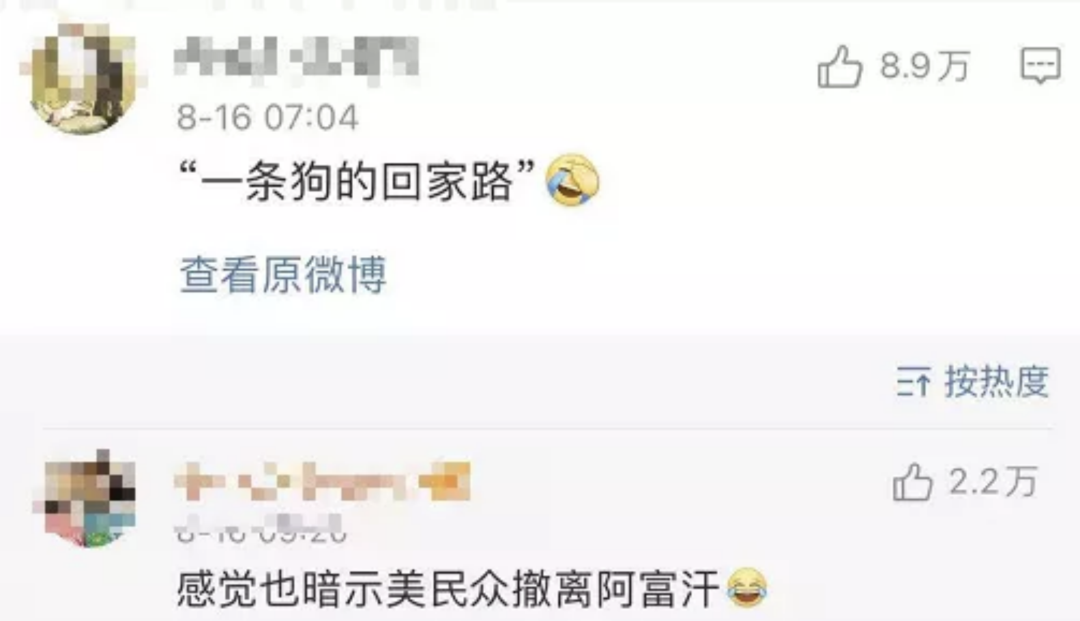Open comment bubble icon on top post
Viewport: 1080px width, 621px height.
(x=1039, y=66)
